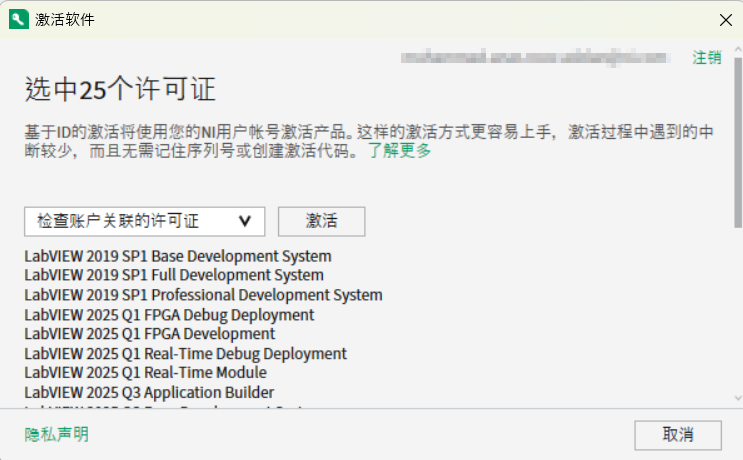Image resolution: width=743 pixels, height=460 pixels.
Task: Pick LabVIEW 2025 Q1 FPGA Development entry
Action: (149, 333)
